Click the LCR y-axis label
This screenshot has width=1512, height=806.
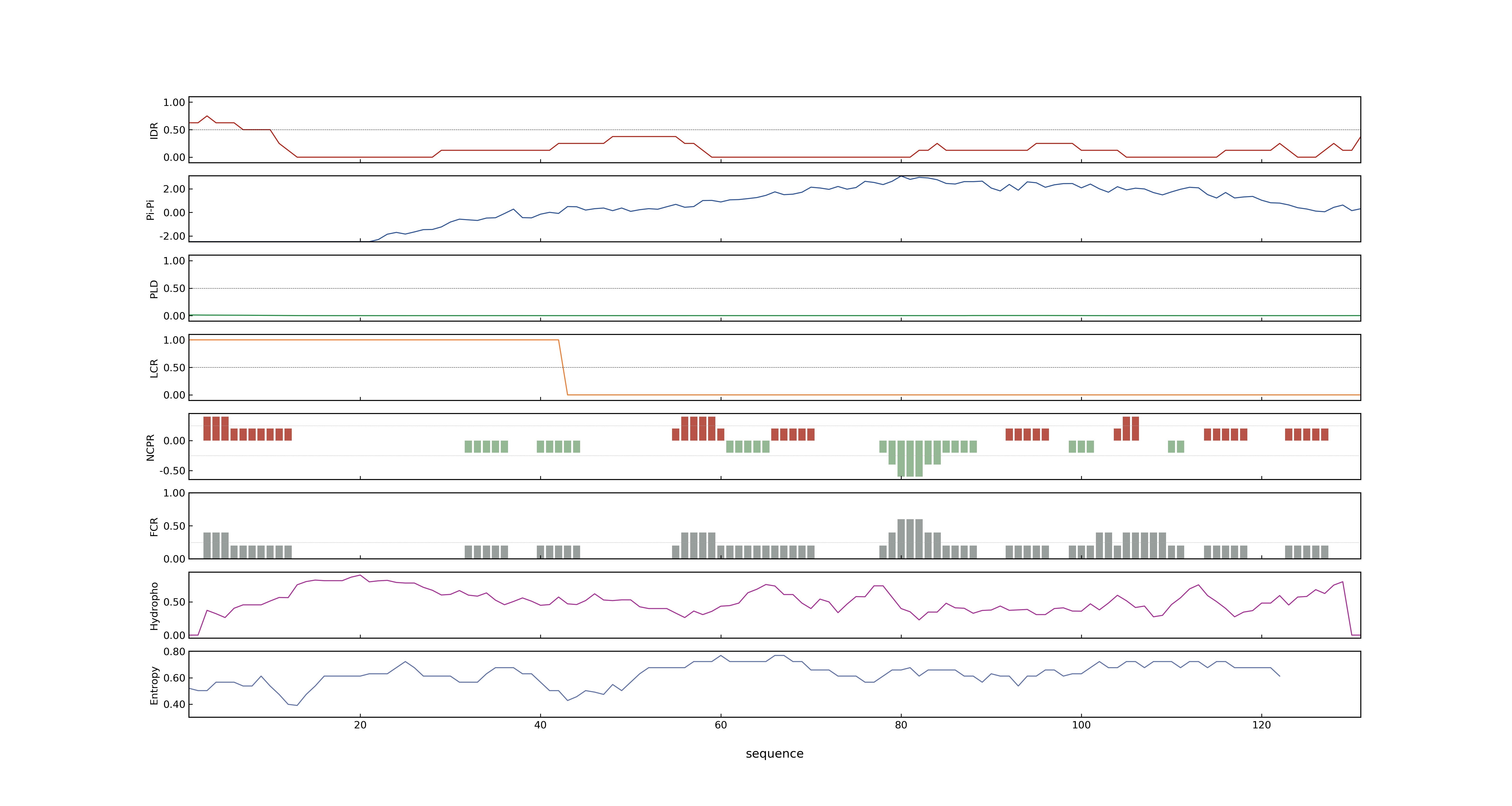[154, 368]
